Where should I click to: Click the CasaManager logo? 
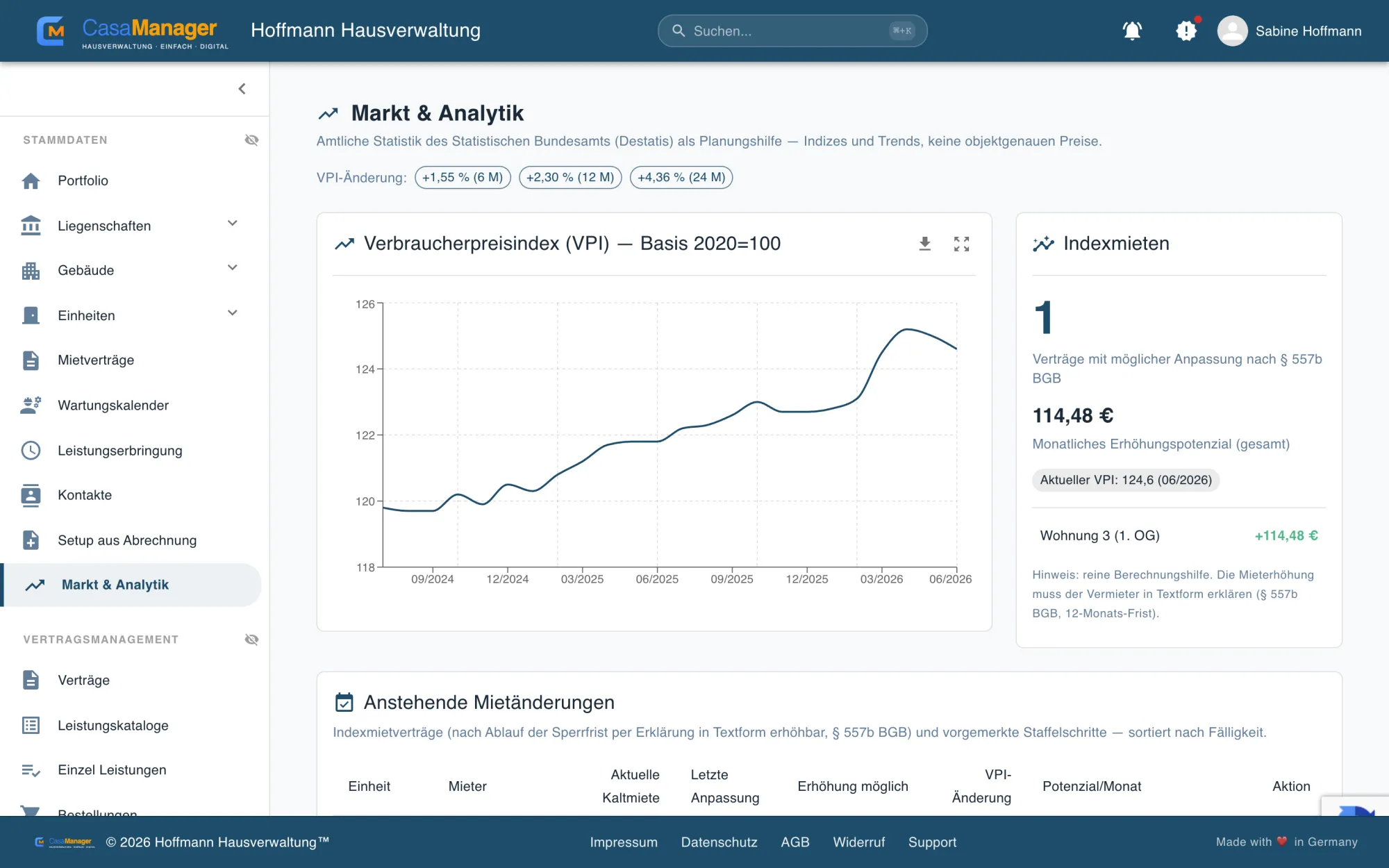(x=132, y=31)
